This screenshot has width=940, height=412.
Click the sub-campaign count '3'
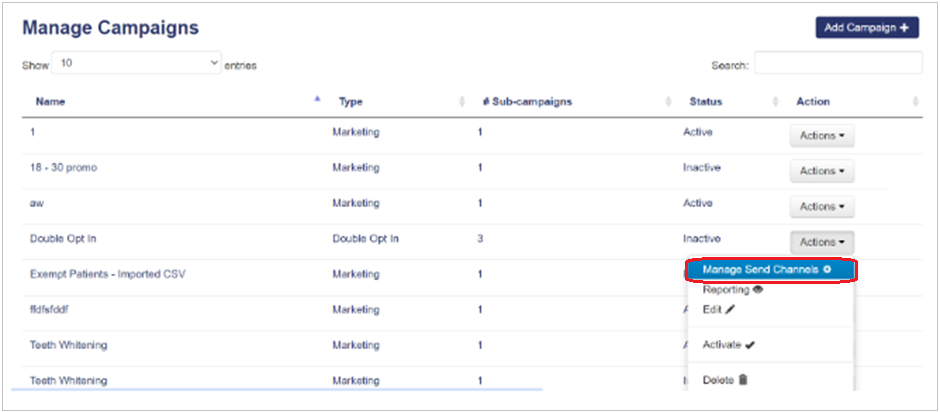pyautogui.click(x=480, y=239)
